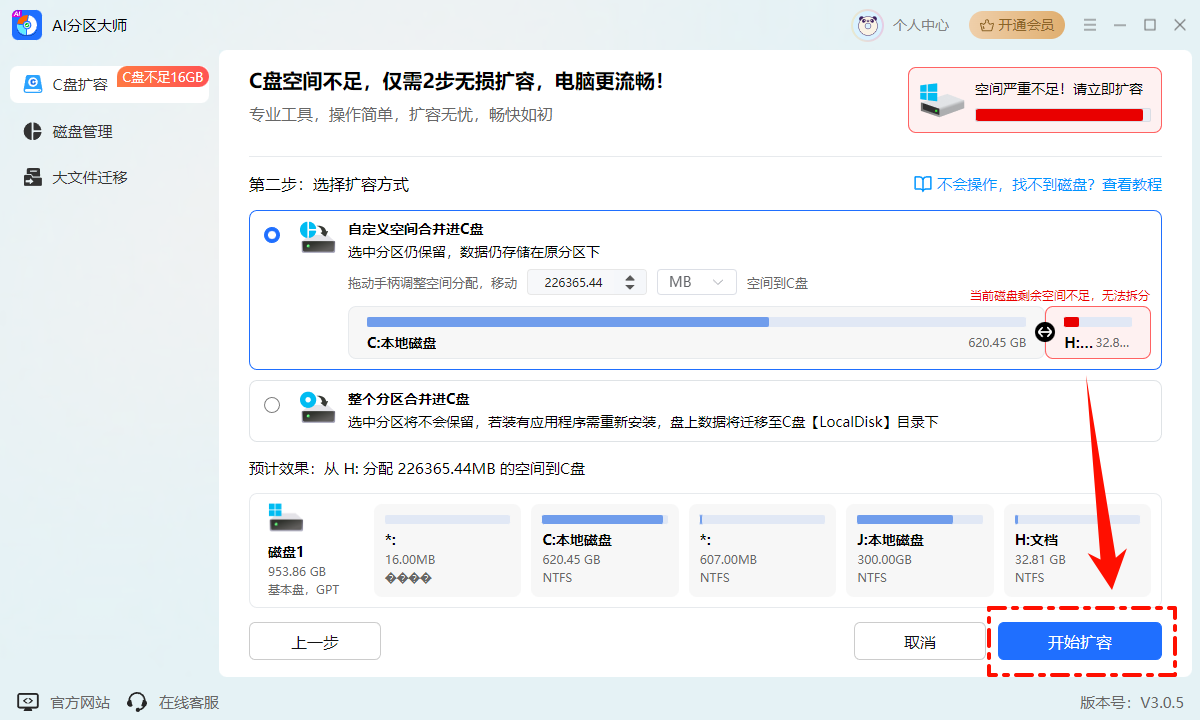Open the hamburger menu icon in title bar
The height and width of the screenshot is (720, 1200).
pyautogui.click(x=1090, y=25)
